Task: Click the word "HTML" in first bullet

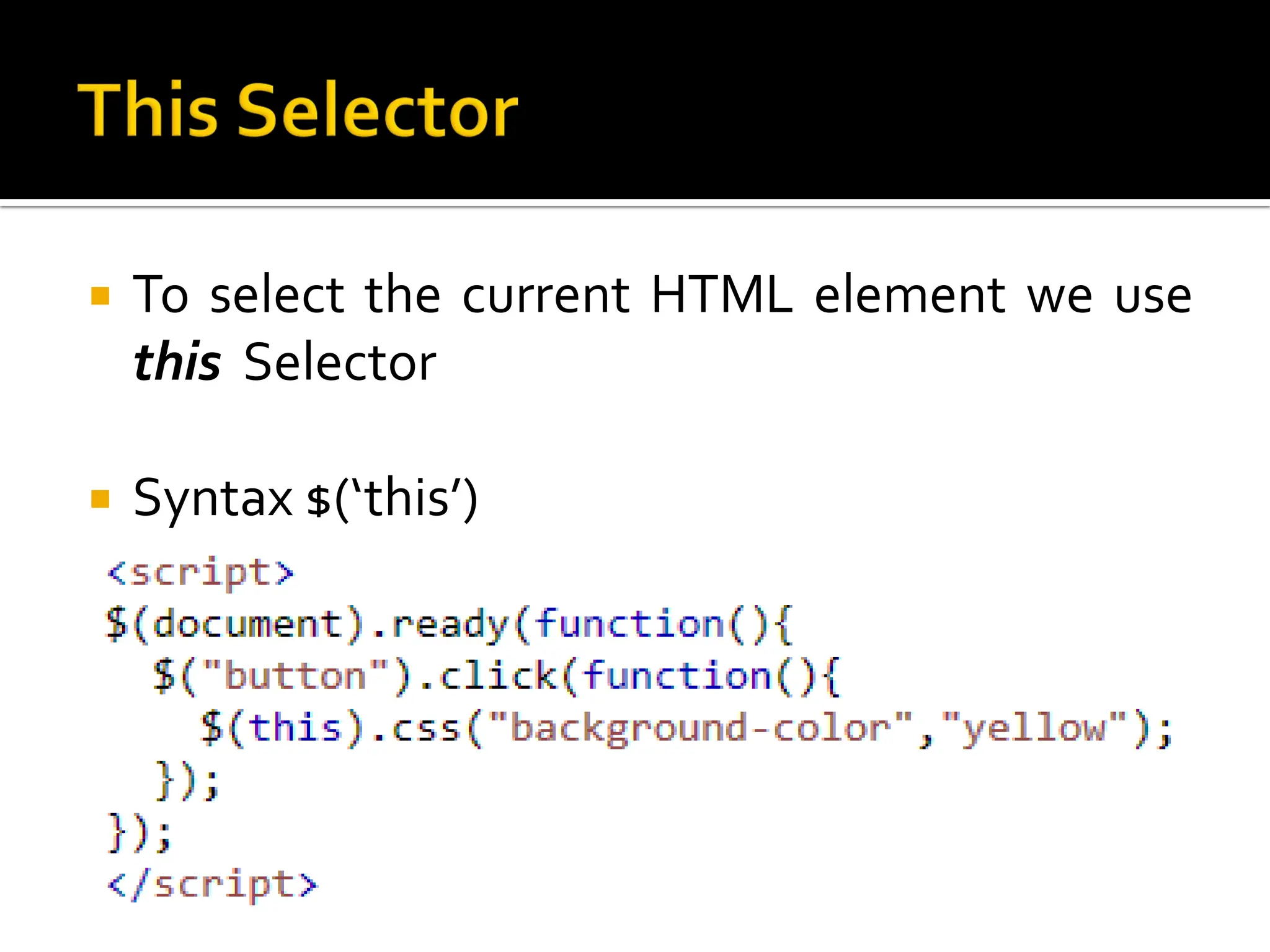Action: 721,294
